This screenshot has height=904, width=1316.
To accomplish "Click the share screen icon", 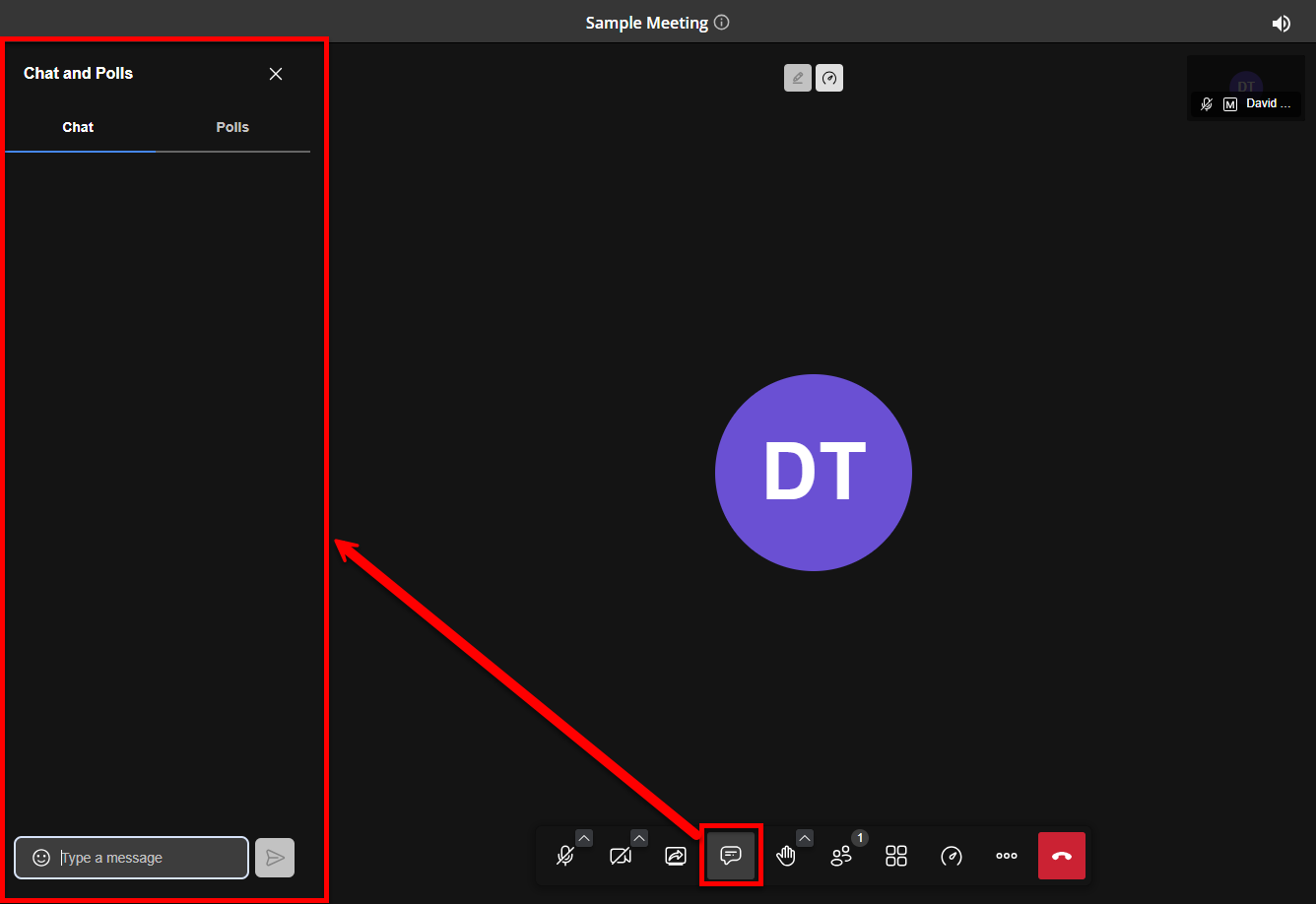I will pos(676,856).
